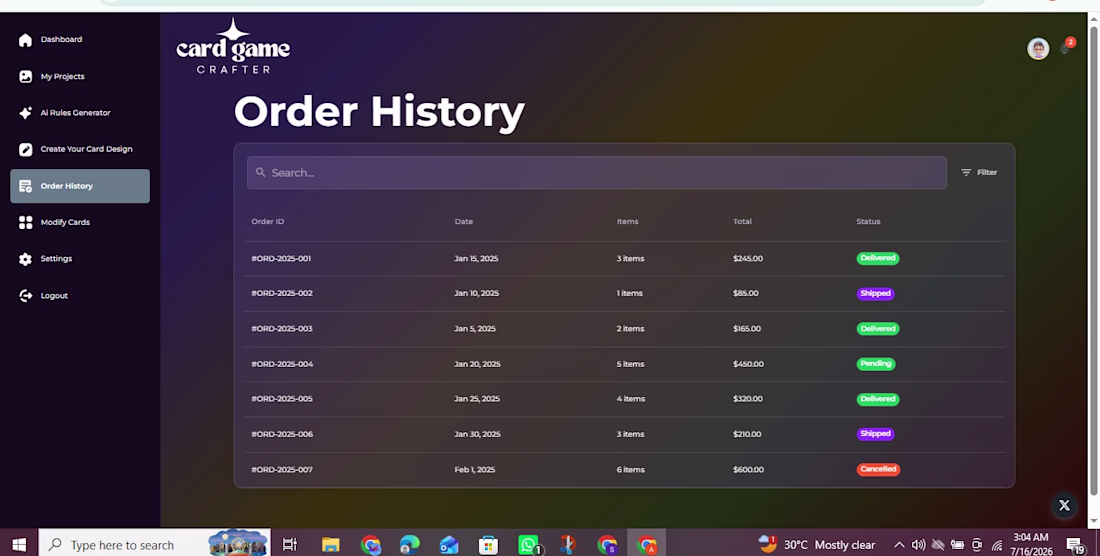Click the Order ID column header

point(267,222)
